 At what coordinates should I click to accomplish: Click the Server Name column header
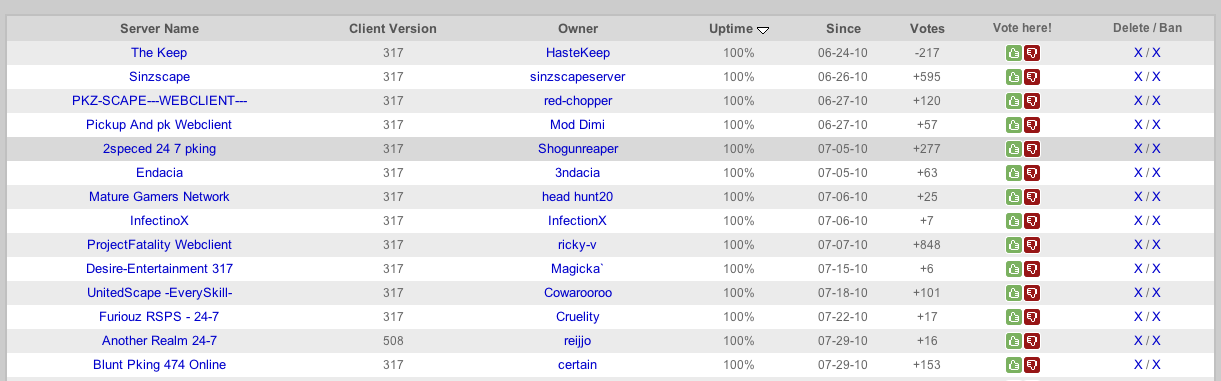(x=159, y=29)
